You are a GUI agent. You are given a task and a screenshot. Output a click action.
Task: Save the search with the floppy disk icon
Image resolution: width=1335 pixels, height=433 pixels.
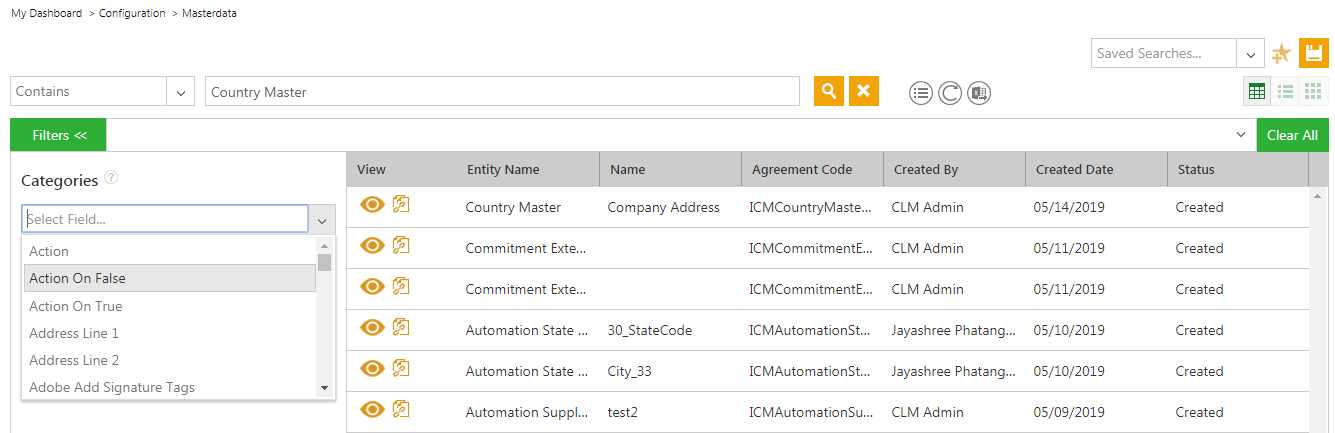tap(1313, 53)
